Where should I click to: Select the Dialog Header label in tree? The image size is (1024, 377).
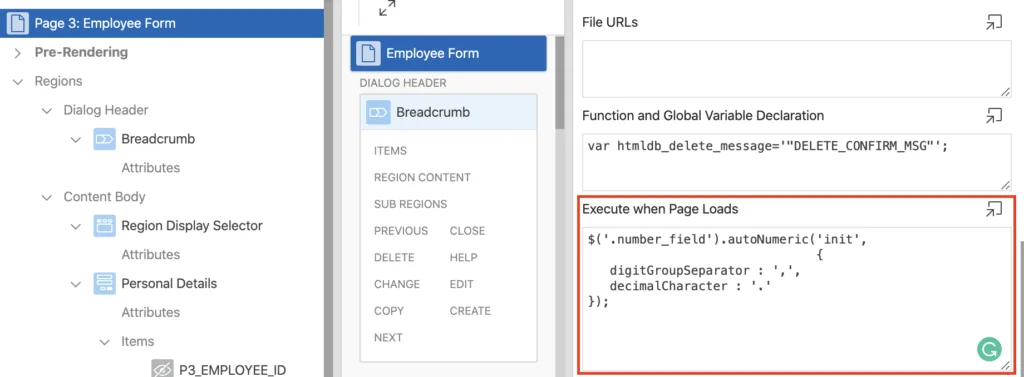click(106, 110)
